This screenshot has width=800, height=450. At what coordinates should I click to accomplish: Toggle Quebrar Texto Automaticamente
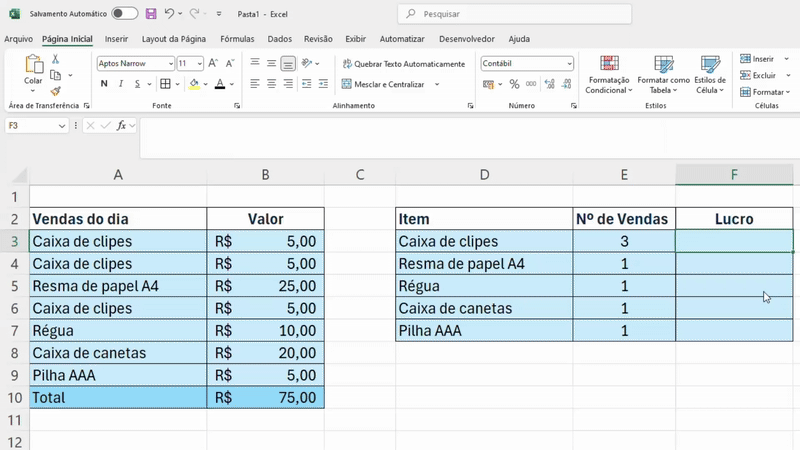(404, 64)
